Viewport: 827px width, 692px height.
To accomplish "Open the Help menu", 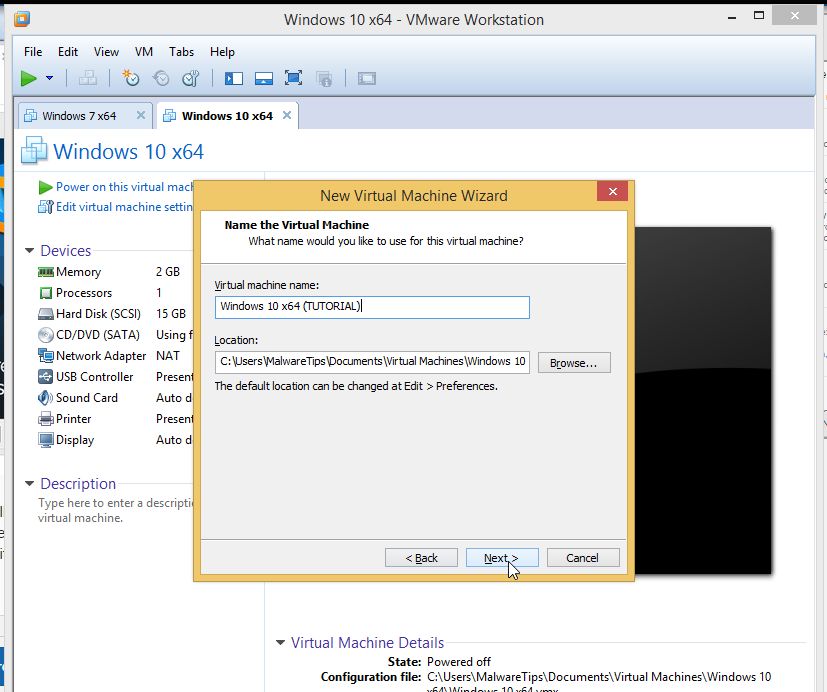I will point(222,52).
